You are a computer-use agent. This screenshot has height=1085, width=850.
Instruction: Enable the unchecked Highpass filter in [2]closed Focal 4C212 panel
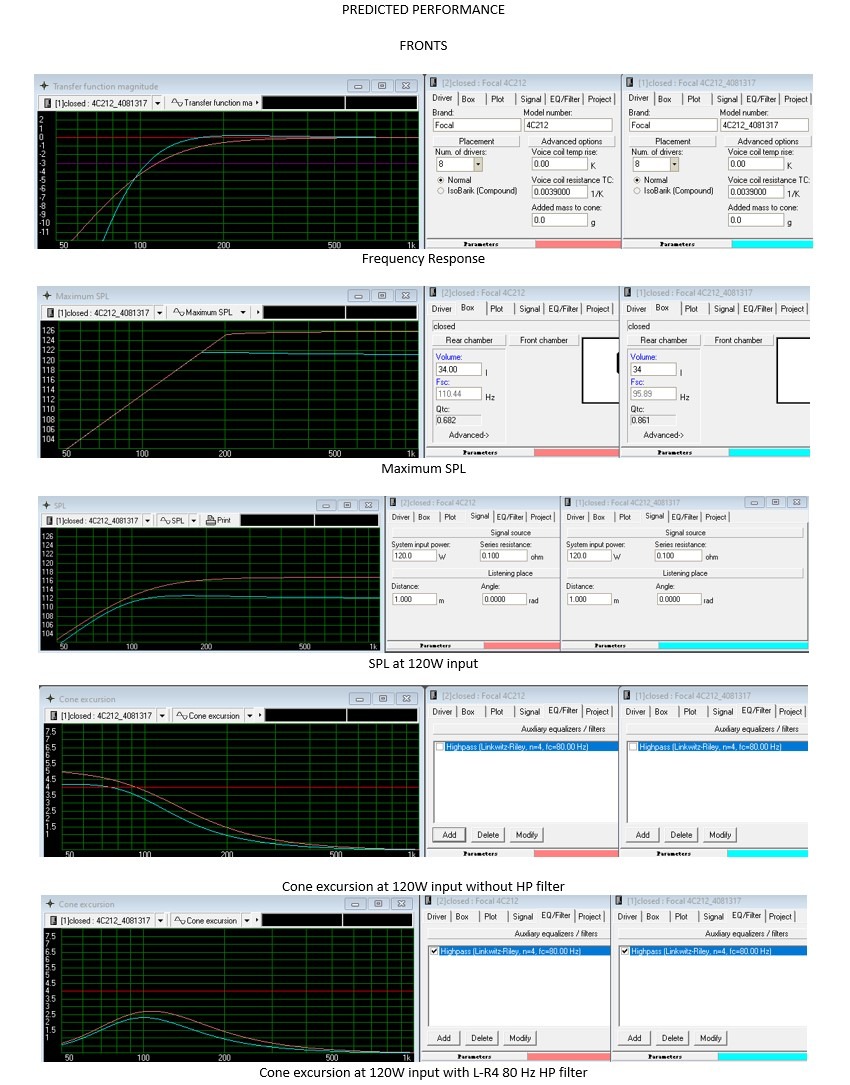pyautogui.click(x=440, y=747)
